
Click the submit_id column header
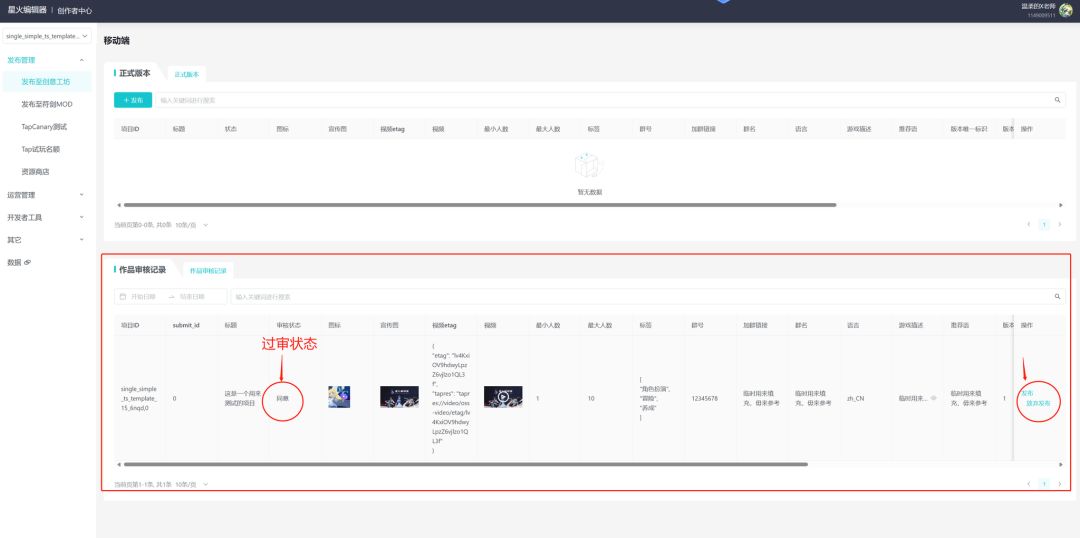click(186, 324)
